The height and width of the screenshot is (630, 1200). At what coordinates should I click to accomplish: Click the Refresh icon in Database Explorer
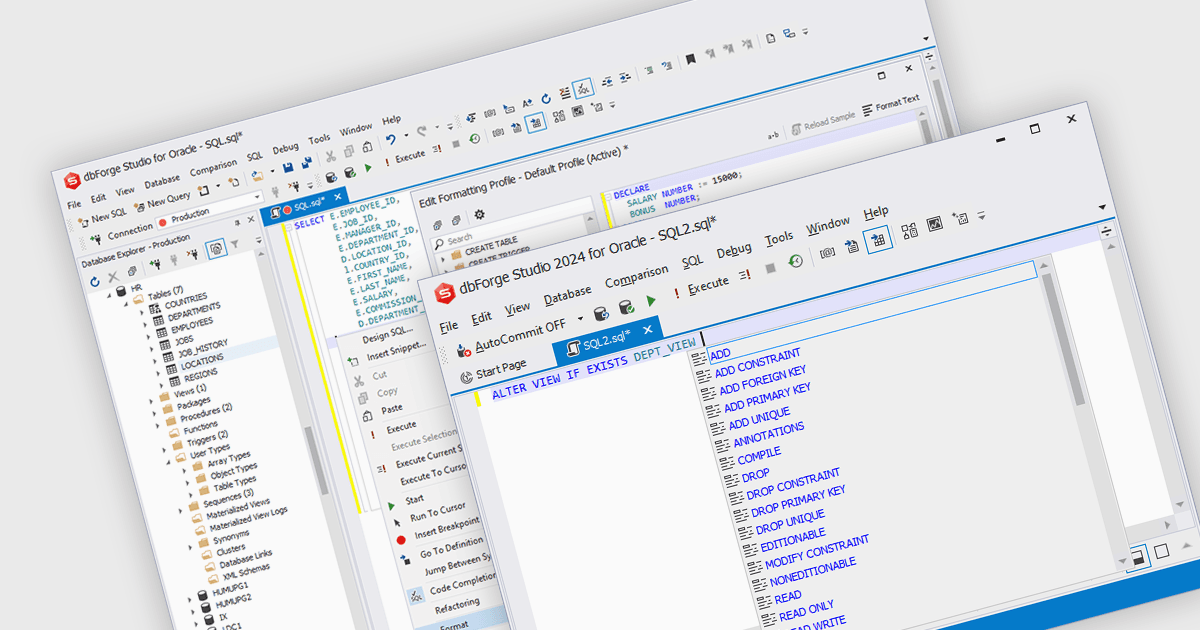(x=95, y=282)
